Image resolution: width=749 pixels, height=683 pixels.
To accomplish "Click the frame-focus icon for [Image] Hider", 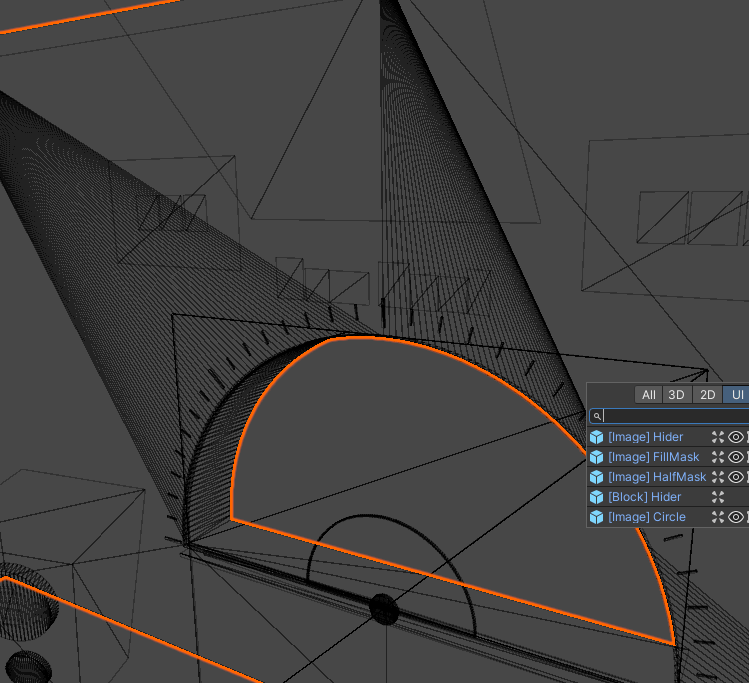I will (718, 437).
